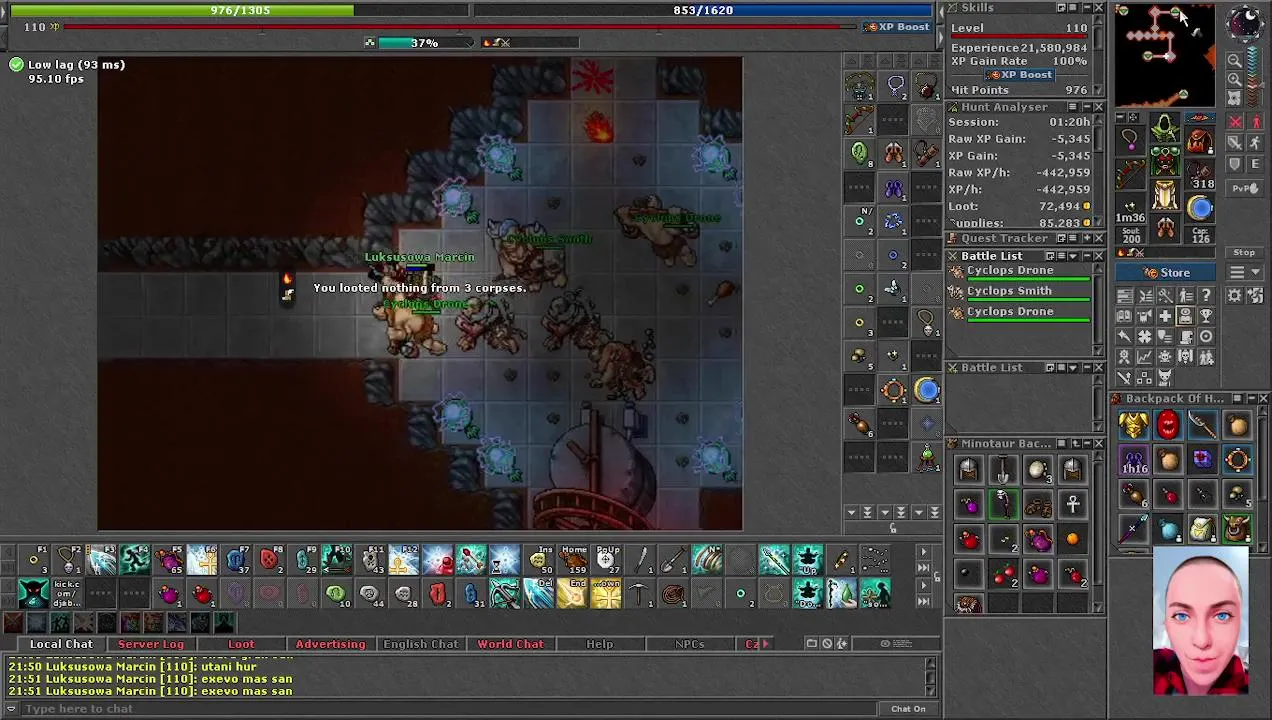
Task: Center the minimap on character
Action: [1234, 98]
